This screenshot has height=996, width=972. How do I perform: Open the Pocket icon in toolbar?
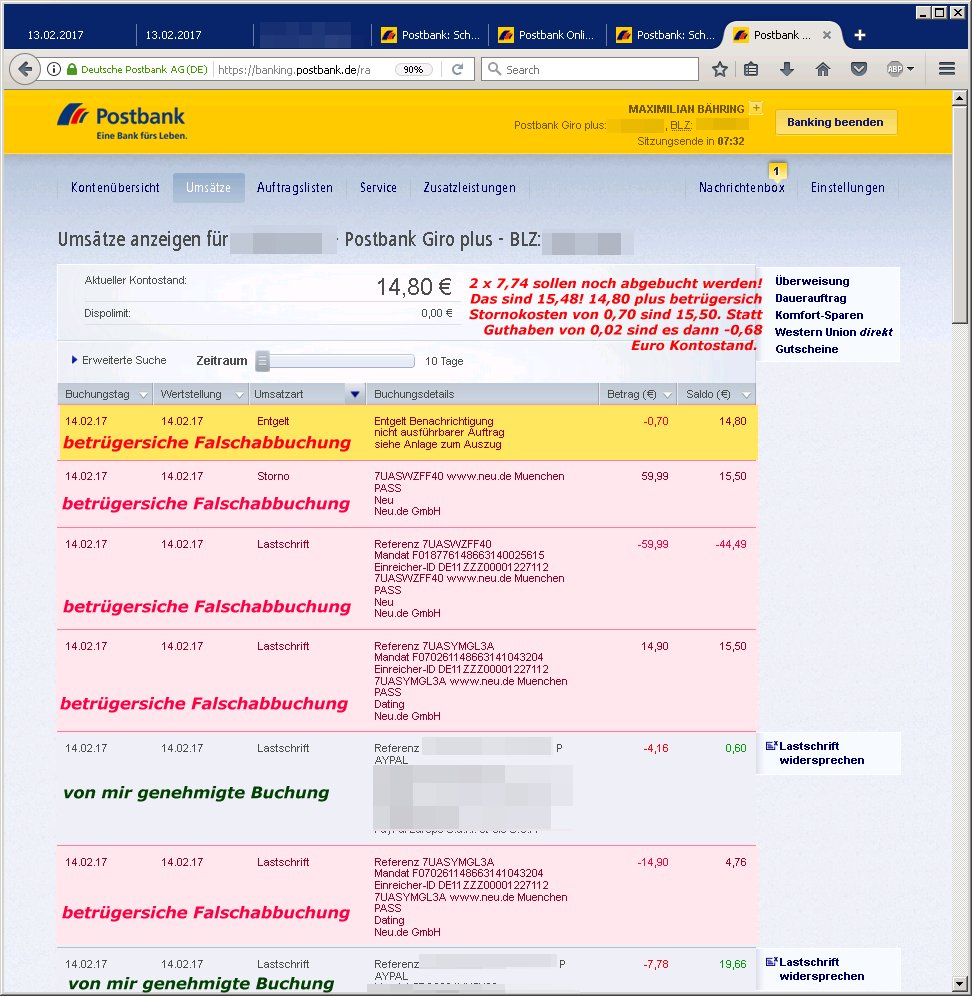pyautogui.click(x=859, y=69)
